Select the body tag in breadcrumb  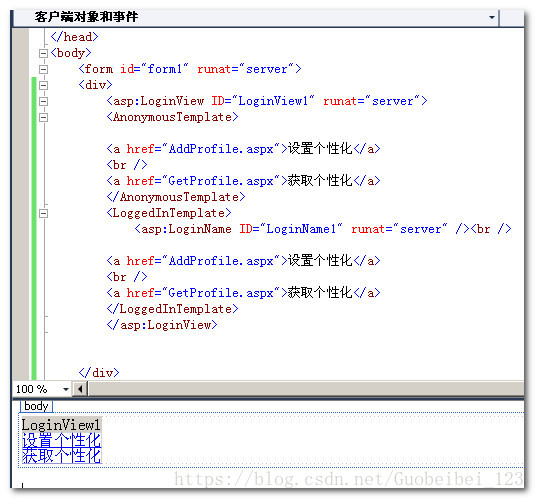36,406
